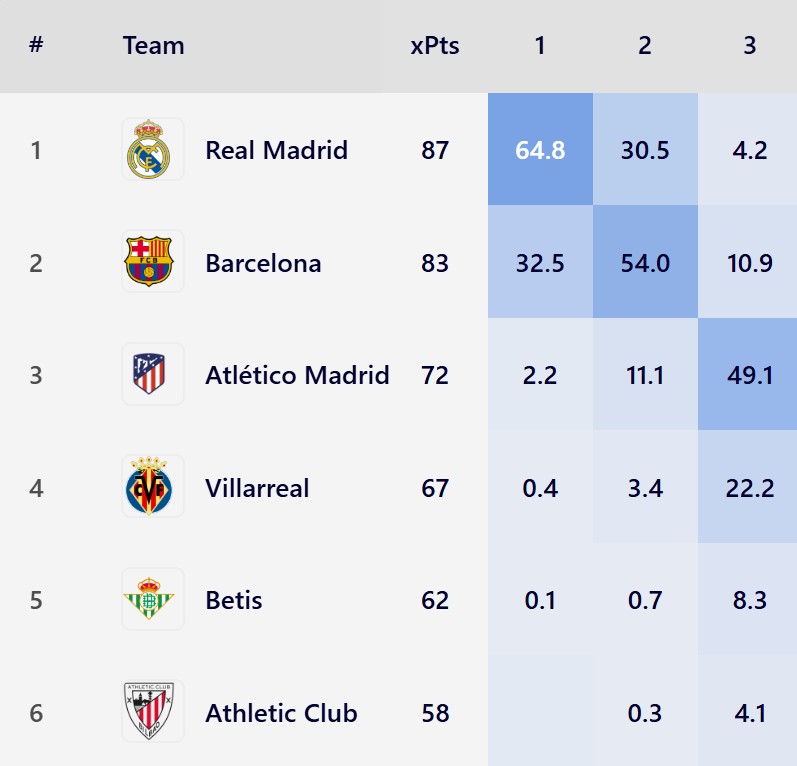Click Real Madrid's 64.8 first-place cell
Screen dimensions: 797x766
540,150
